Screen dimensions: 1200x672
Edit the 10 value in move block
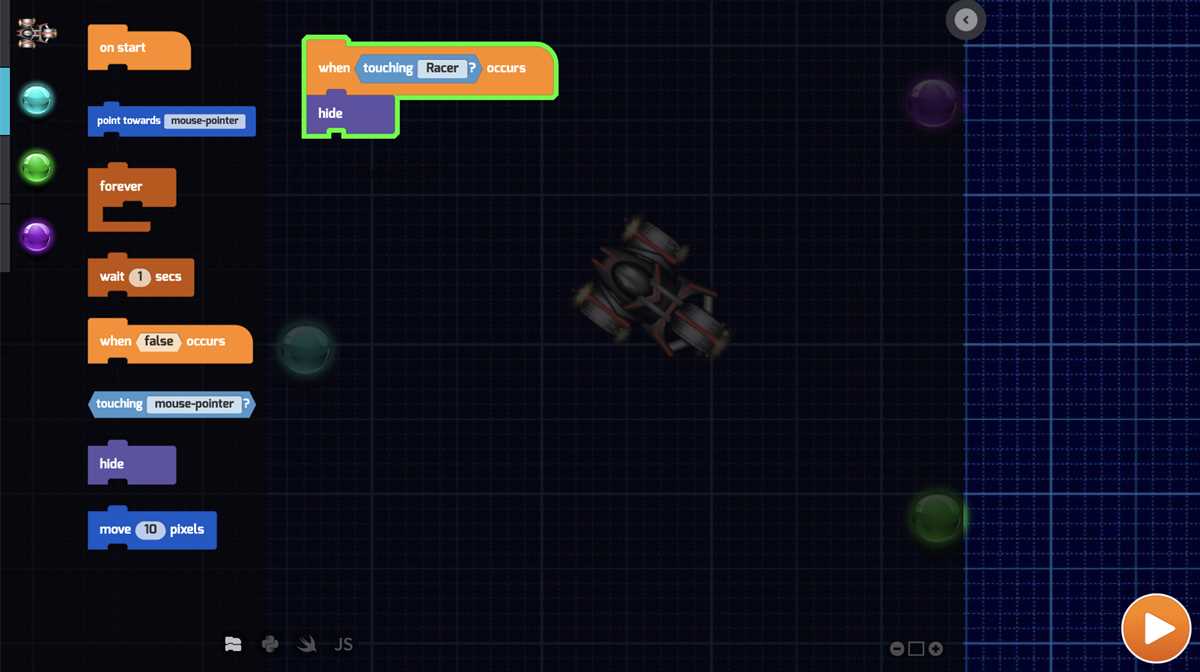pyautogui.click(x=150, y=530)
